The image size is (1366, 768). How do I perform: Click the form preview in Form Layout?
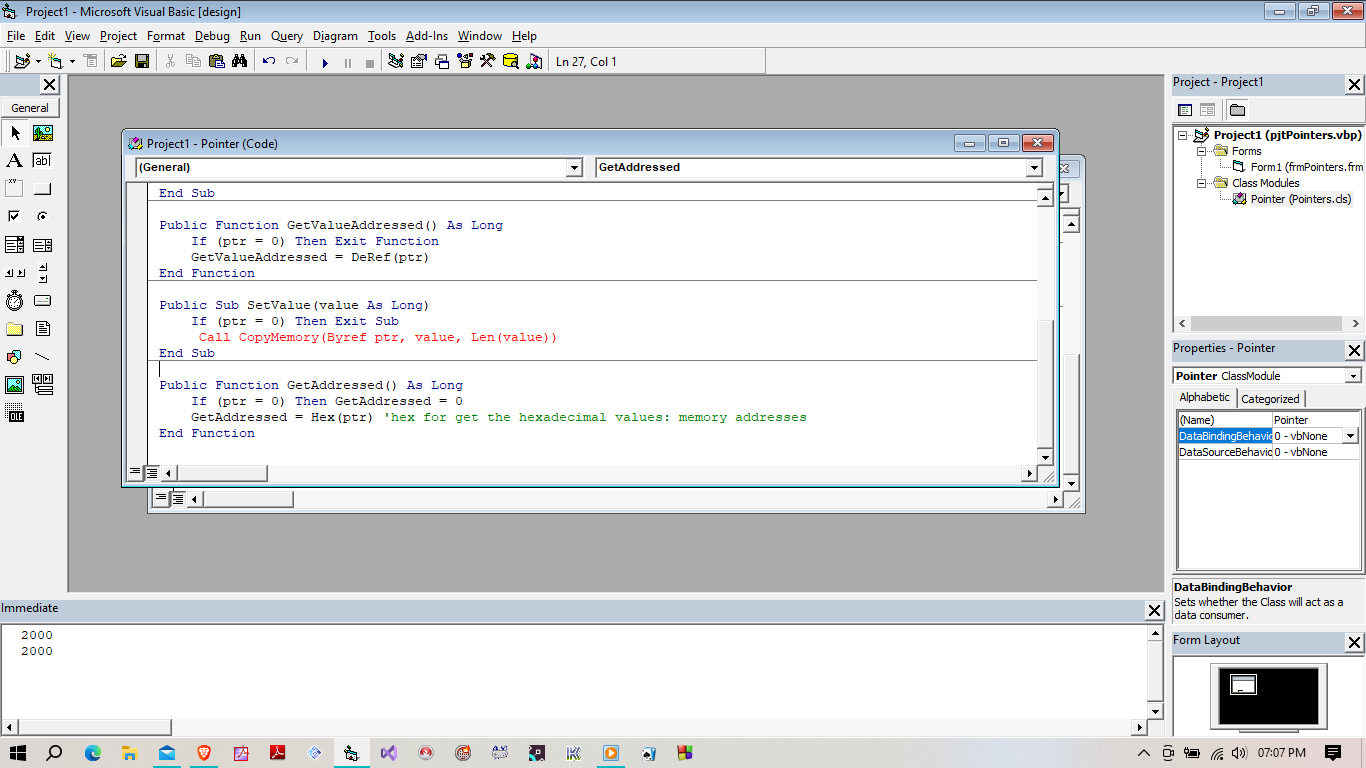point(1243,685)
